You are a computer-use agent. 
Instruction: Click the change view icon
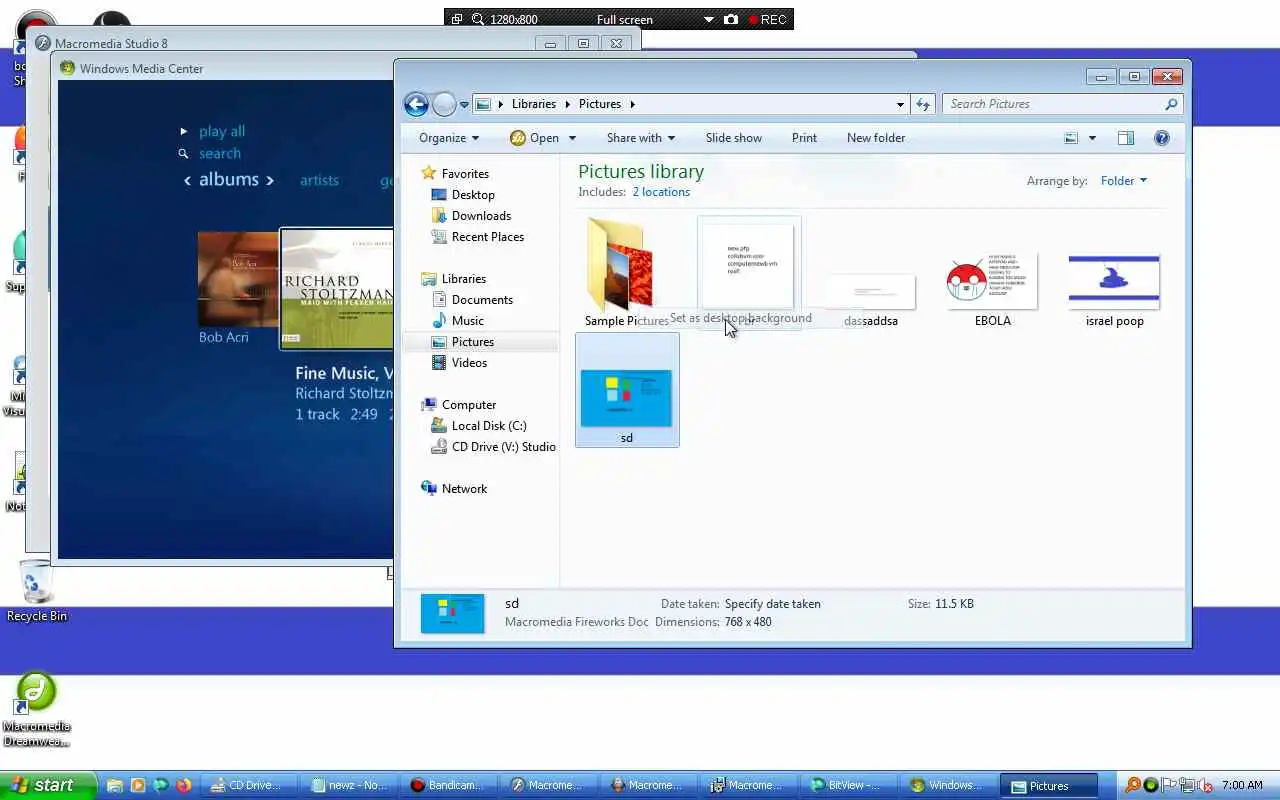pos(1071,138)
